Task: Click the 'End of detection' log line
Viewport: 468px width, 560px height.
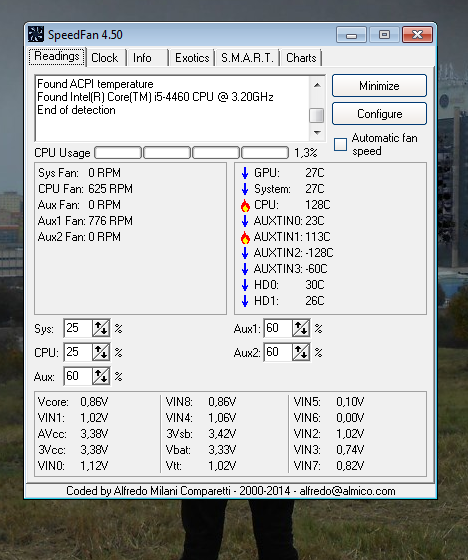Action: (x=76, y=110)
